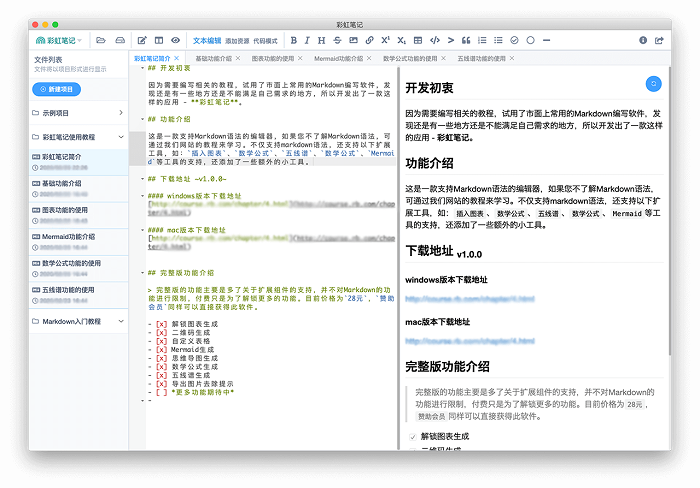This screenshot has width=700, height=488.
Task: Click the blue round refresh button in preview
Action: coord(654,83)
